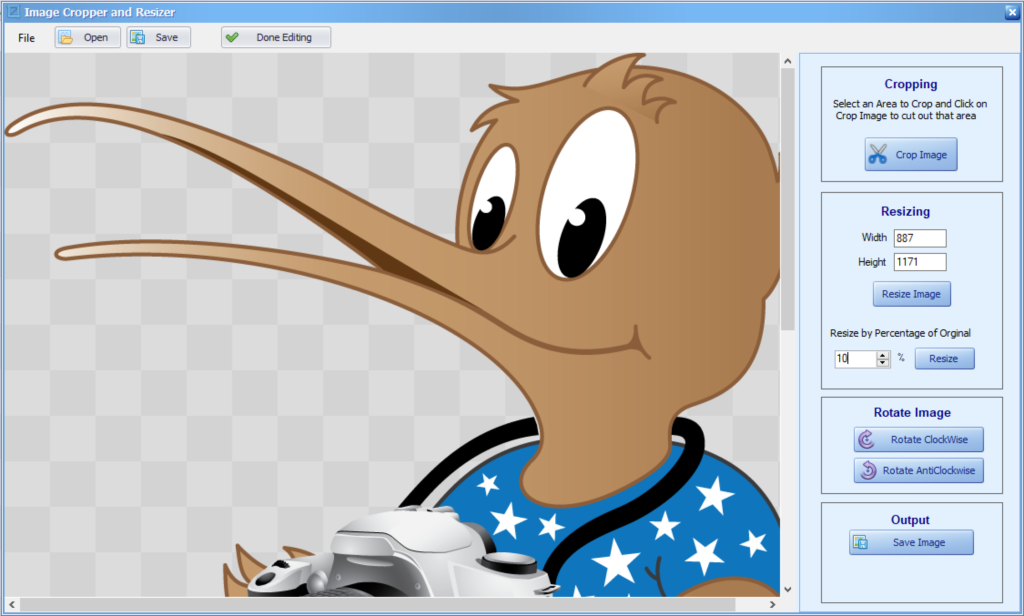
Task: Click the Resize percentage button
Action: tap(944, 359)
